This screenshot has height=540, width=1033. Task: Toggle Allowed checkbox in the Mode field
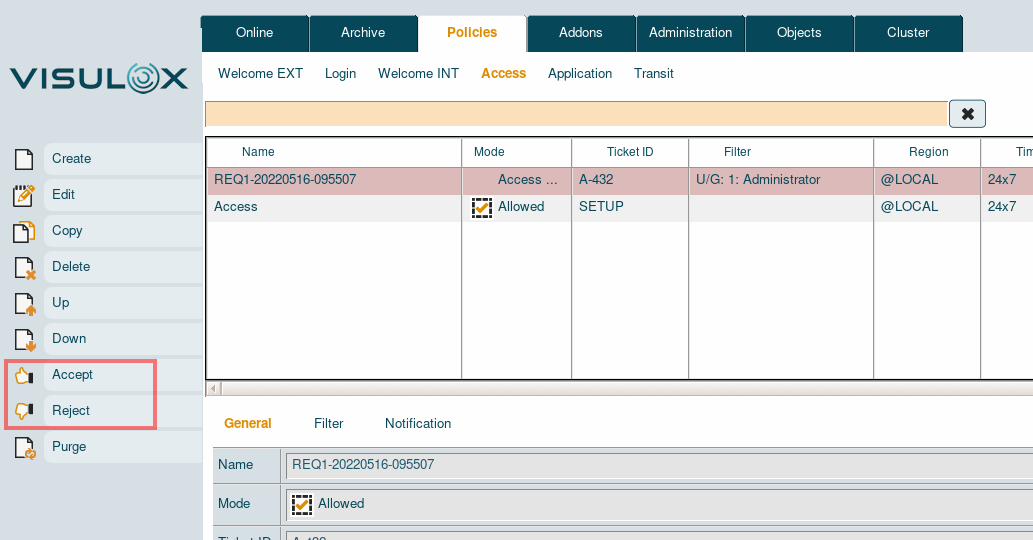pos(302,504)
